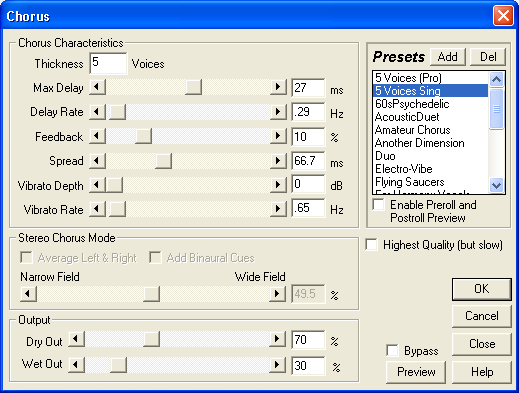Image resolution: width=519 pixels, height=393 pixels.
Task: Click the Narrow/Wide Field slider thumb
Action: [x=151, y=294]
